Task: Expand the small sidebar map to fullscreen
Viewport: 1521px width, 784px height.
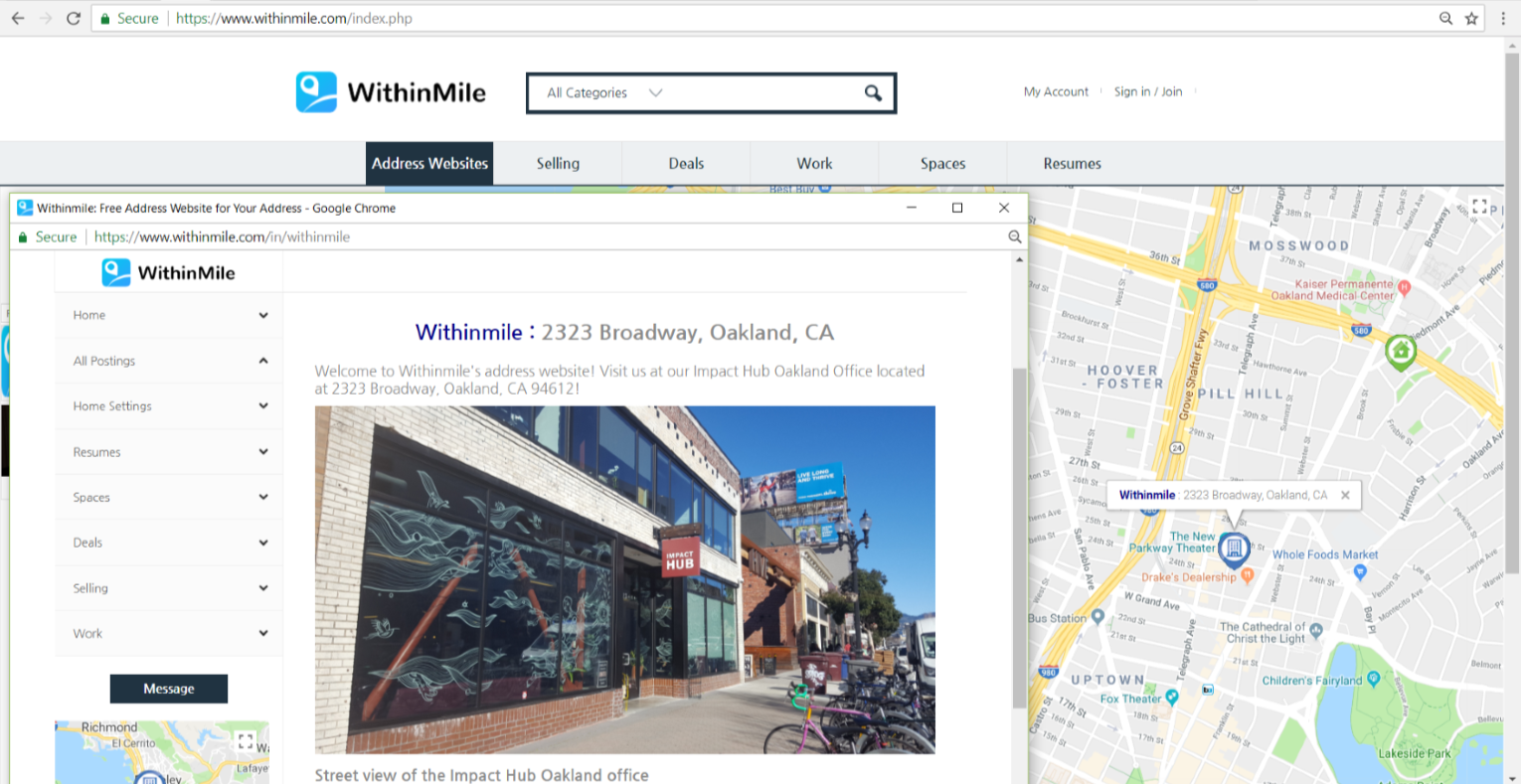Action: (x=246, y=741)
